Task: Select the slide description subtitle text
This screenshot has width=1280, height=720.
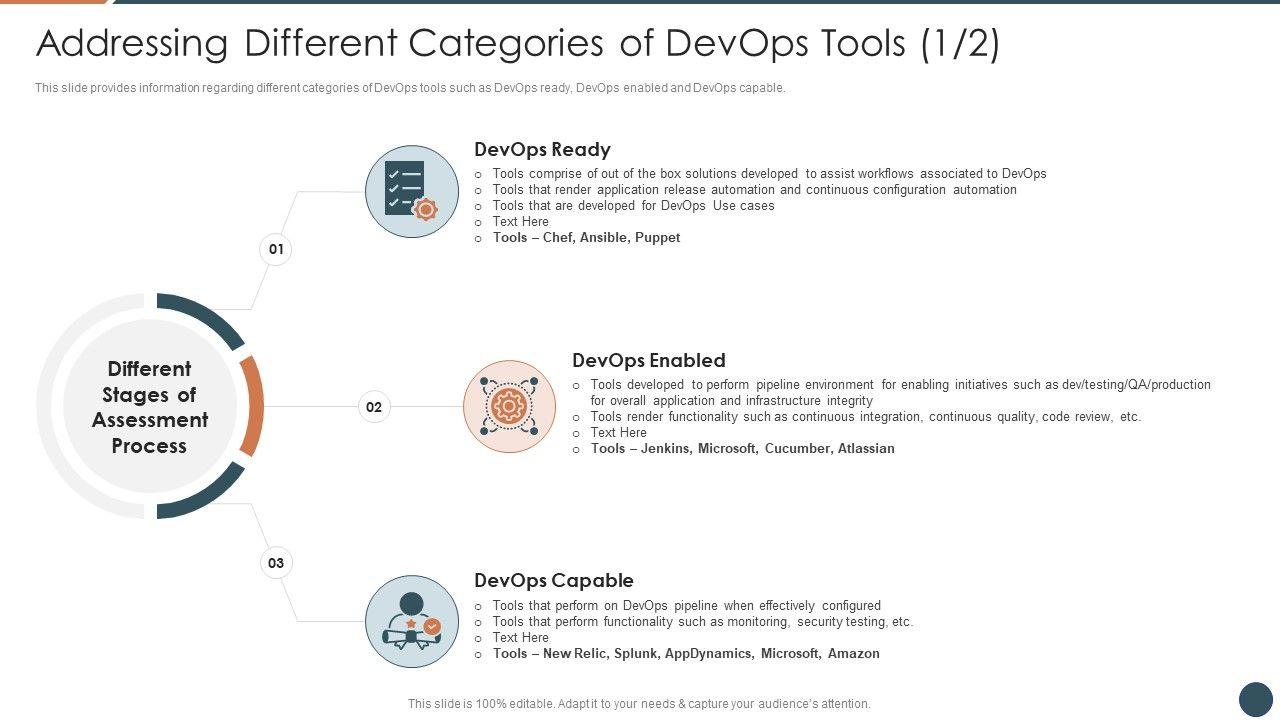Action: [x=410, y=88]
